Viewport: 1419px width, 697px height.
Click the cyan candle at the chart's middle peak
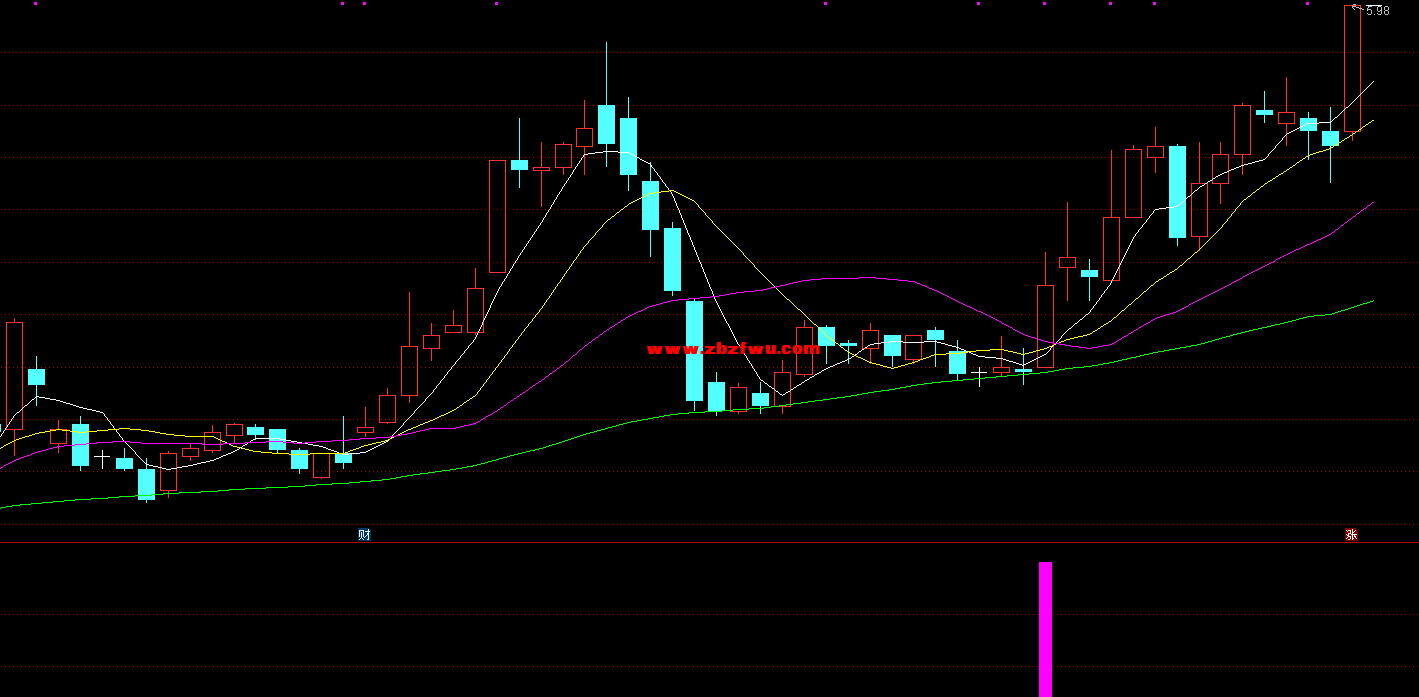[606, 124]
